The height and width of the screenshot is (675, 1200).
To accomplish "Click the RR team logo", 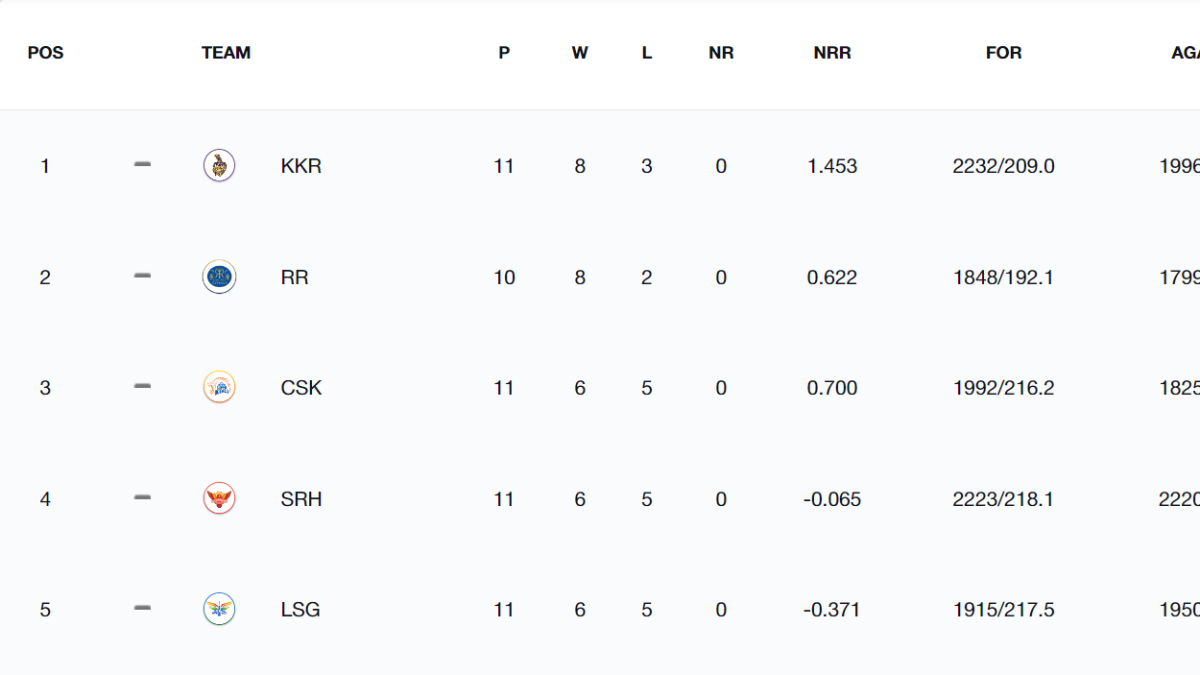I will (219, 277).
